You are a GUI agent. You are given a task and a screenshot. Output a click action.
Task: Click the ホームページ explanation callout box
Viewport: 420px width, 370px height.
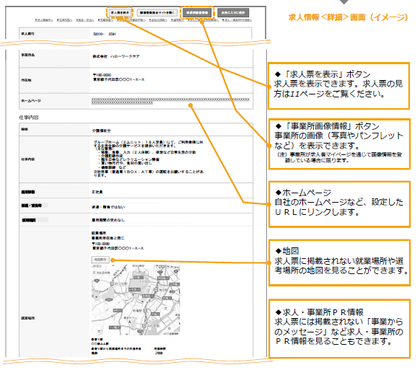click(x=339, y=204)
